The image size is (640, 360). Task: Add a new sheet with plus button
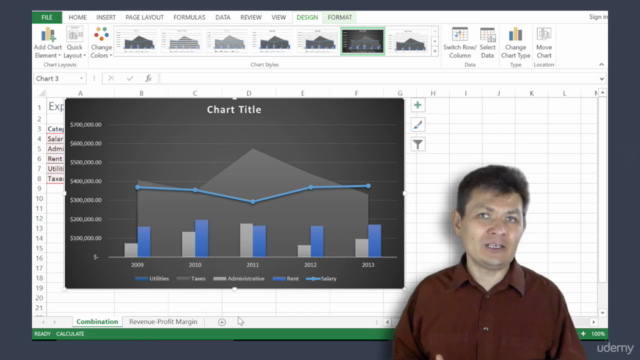click(x=222, y=322)
